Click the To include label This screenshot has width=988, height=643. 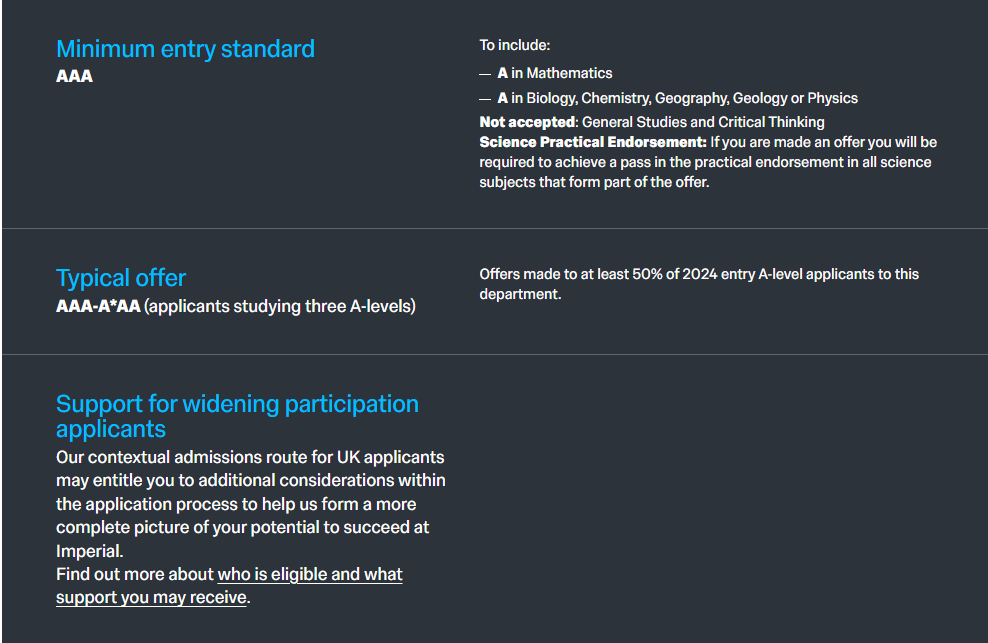coord(515,45)
